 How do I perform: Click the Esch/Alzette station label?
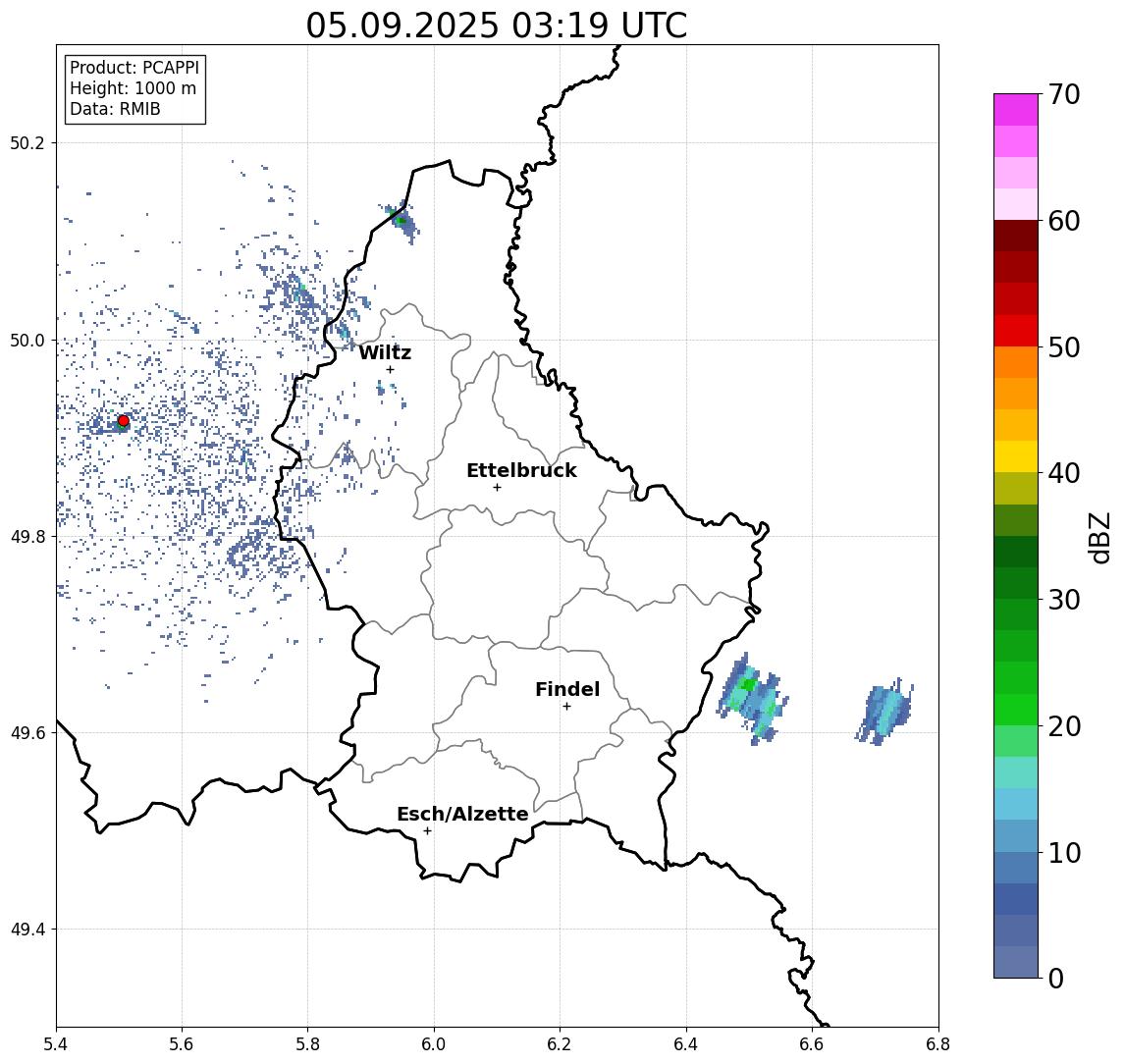(x=462, y=814)
